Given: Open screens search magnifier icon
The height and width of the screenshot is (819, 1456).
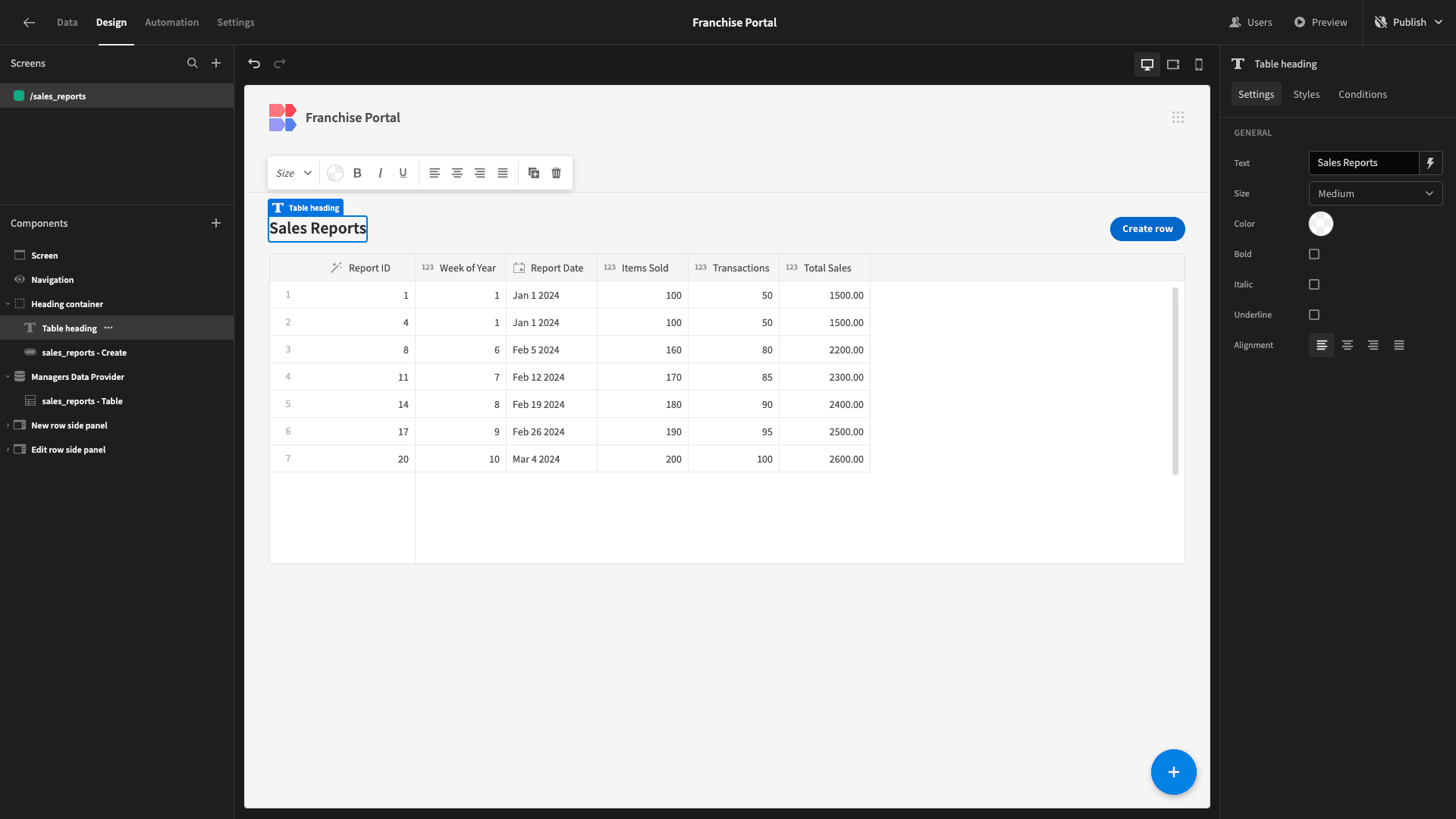Looking at the screenshot, I should click(x=193, y=63).
